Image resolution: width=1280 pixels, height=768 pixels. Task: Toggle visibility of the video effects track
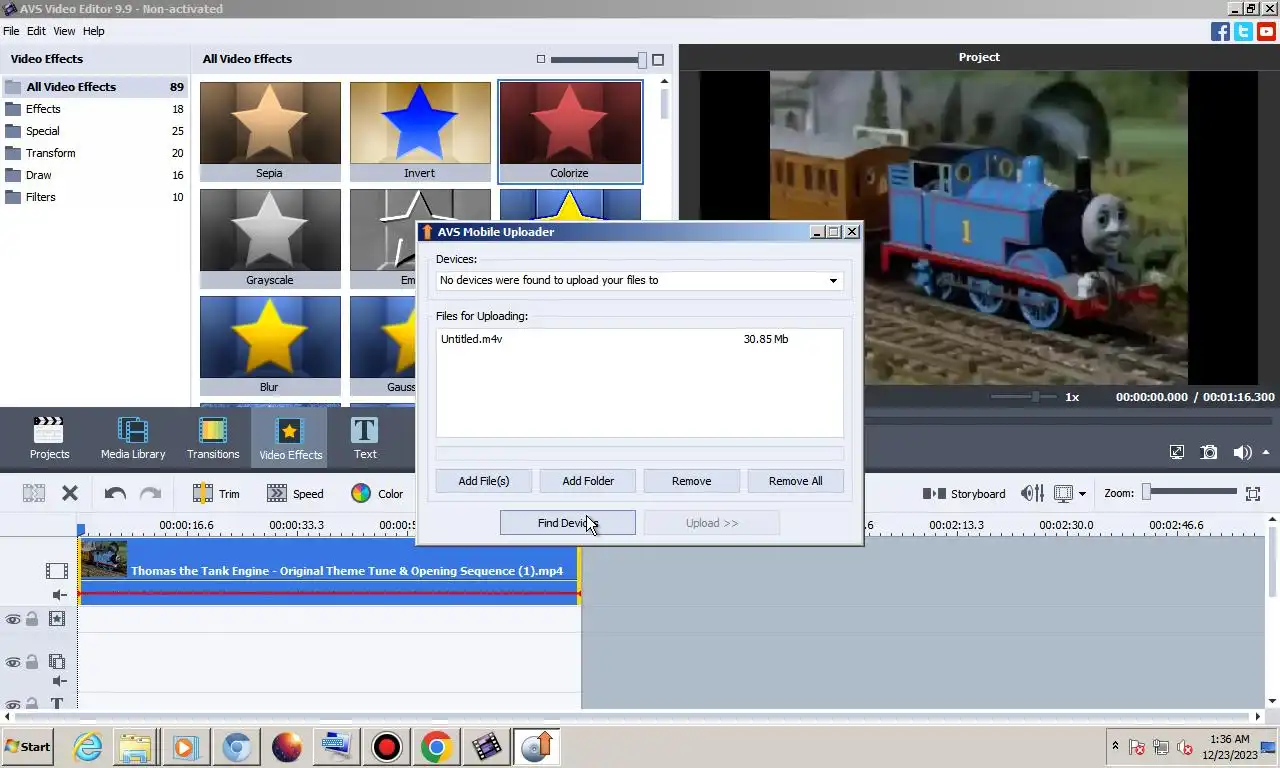tap(13, 619)
